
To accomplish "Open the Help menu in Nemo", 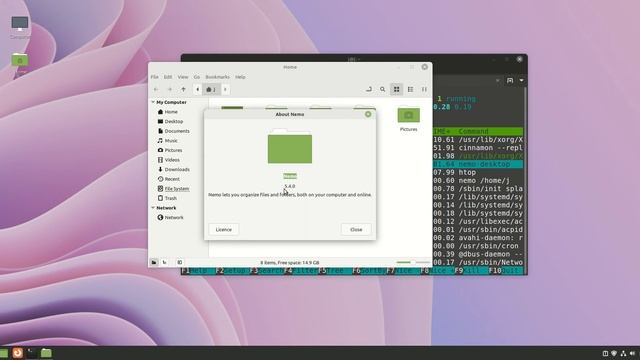I will (240, 77).
